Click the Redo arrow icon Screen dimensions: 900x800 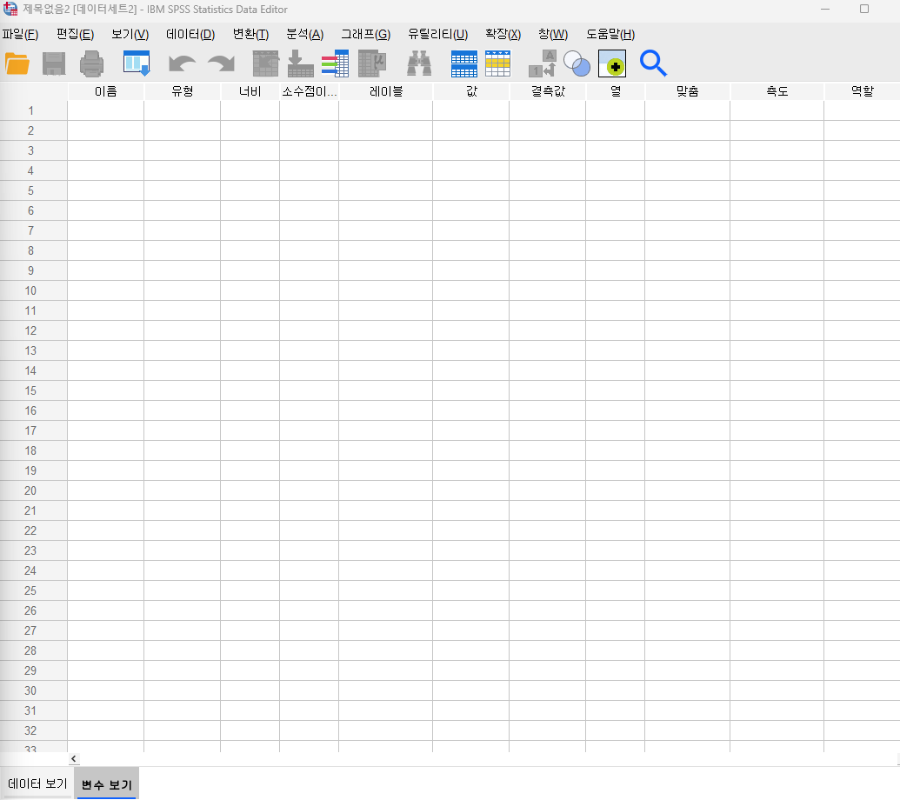pos(222,64)
